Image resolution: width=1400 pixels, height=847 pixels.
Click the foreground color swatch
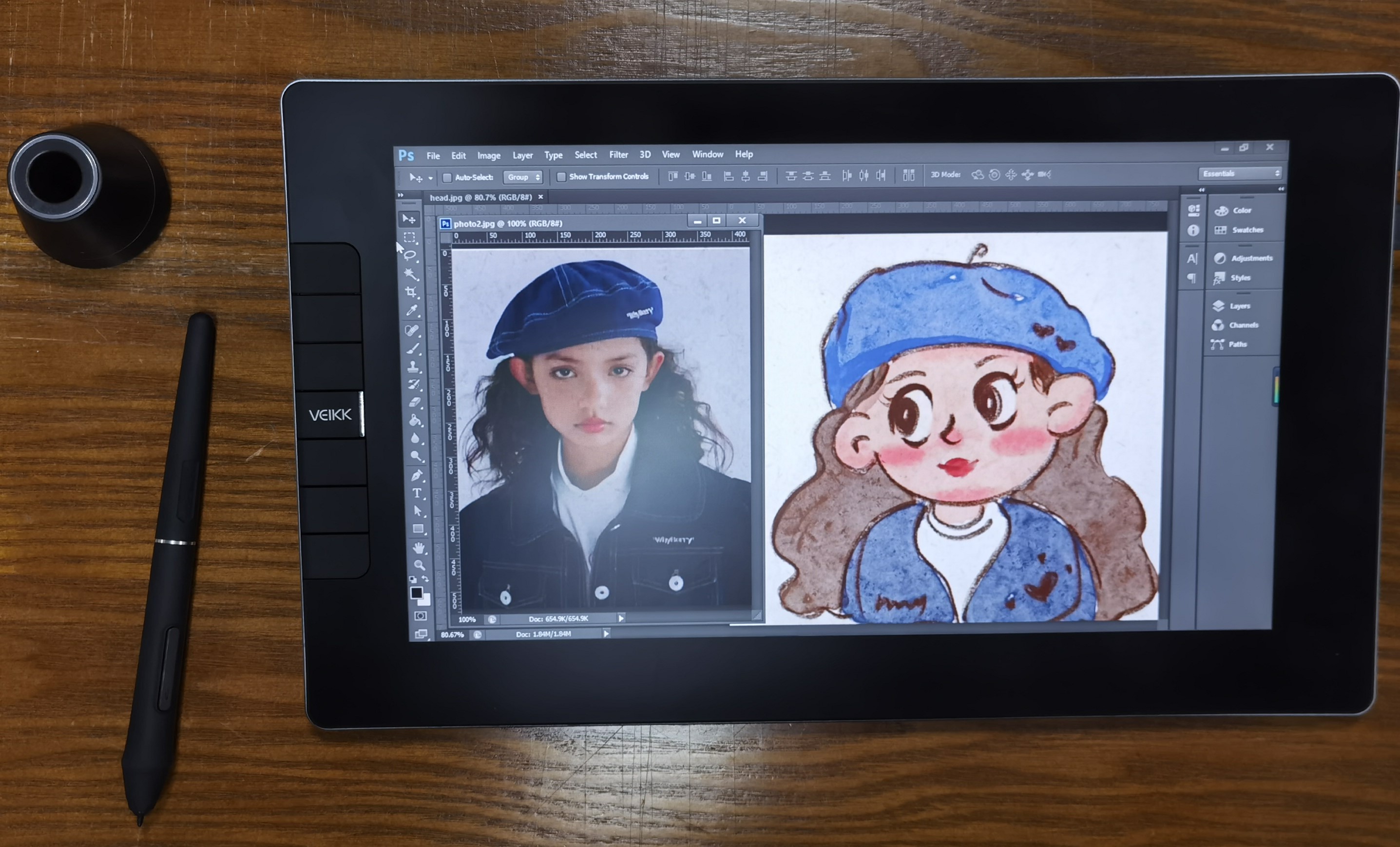click(416, 593)
